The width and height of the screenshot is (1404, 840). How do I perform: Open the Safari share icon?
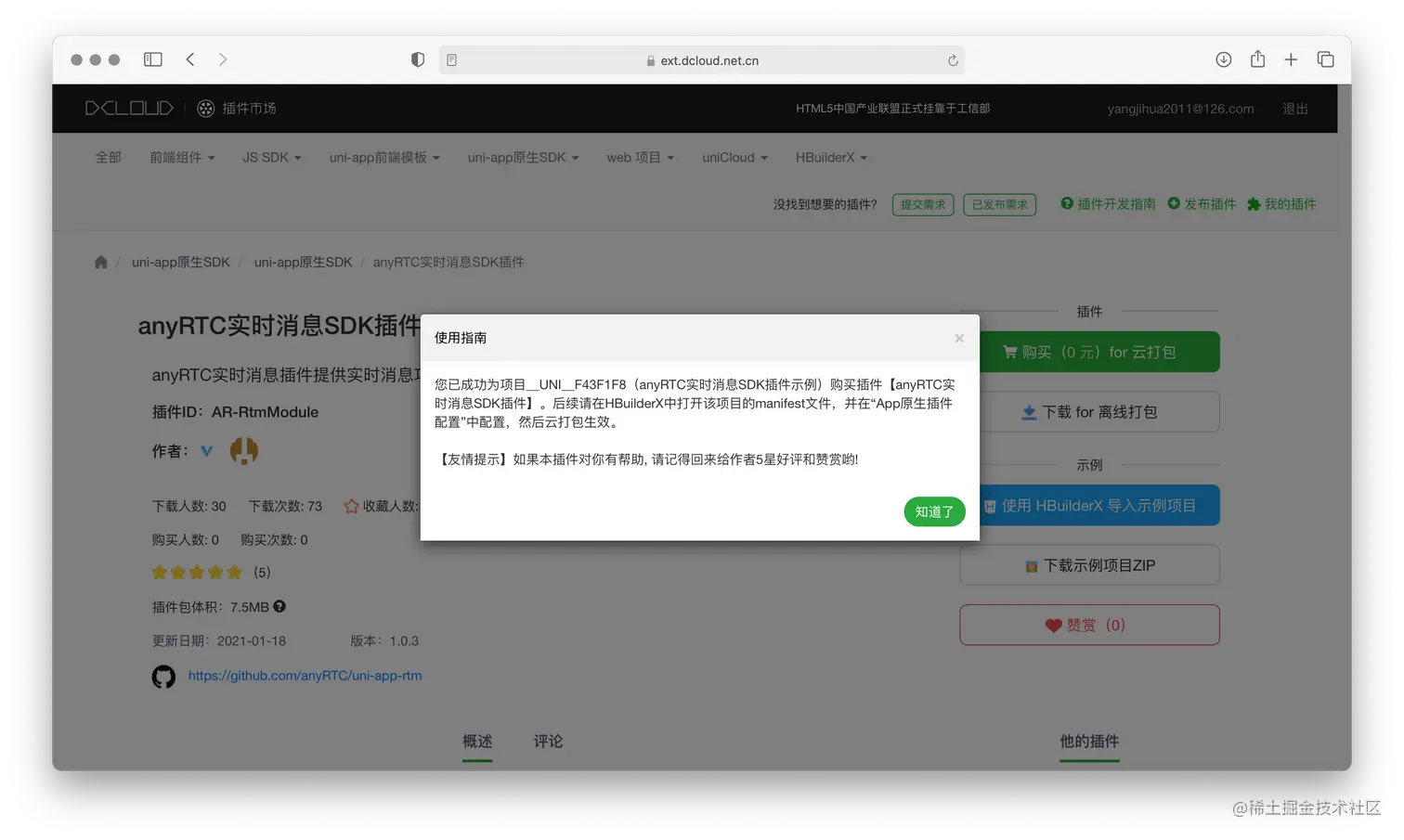coord(1257,58)
